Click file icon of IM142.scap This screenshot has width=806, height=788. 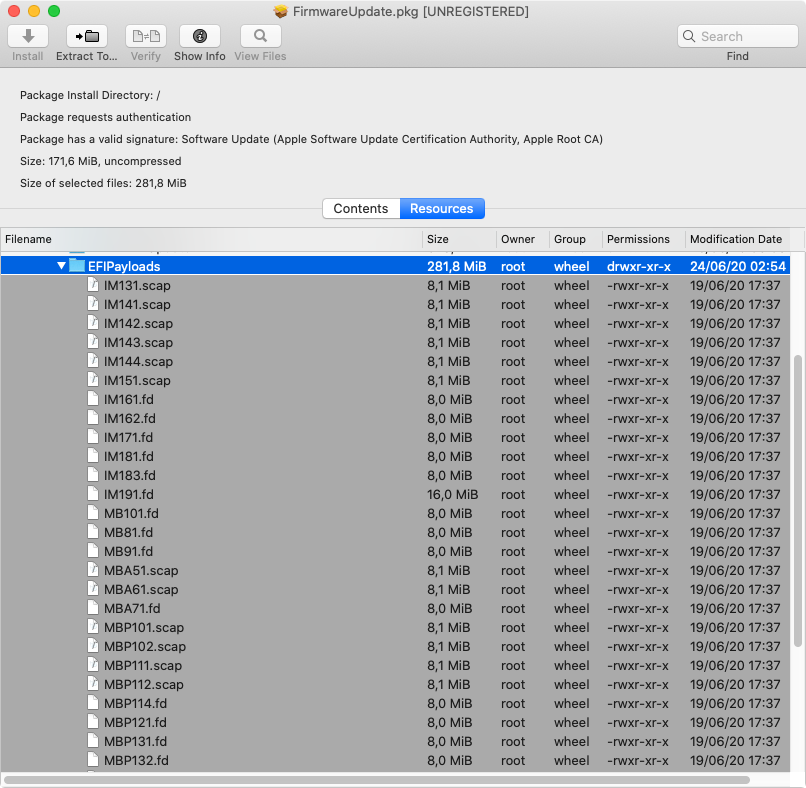pyautogui.click(x=93, y=323)
